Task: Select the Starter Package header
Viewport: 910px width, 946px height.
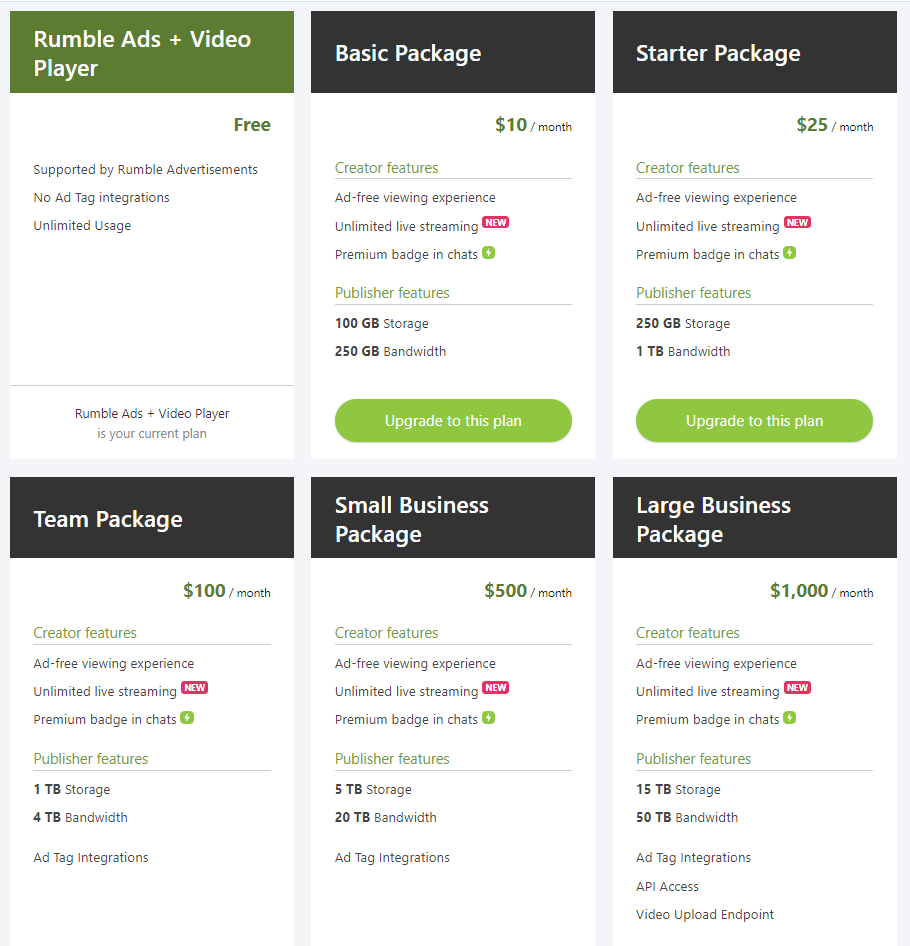Action: pos(755,52)
